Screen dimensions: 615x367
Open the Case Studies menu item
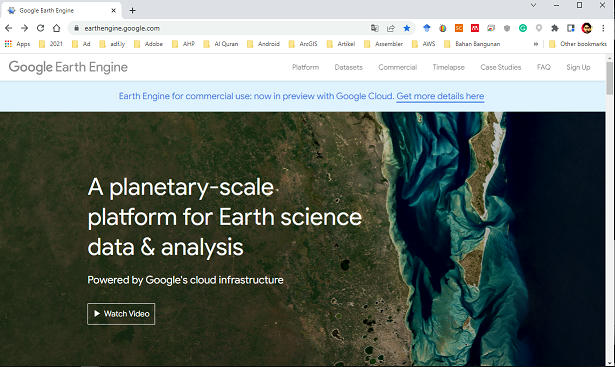(500, 67)
